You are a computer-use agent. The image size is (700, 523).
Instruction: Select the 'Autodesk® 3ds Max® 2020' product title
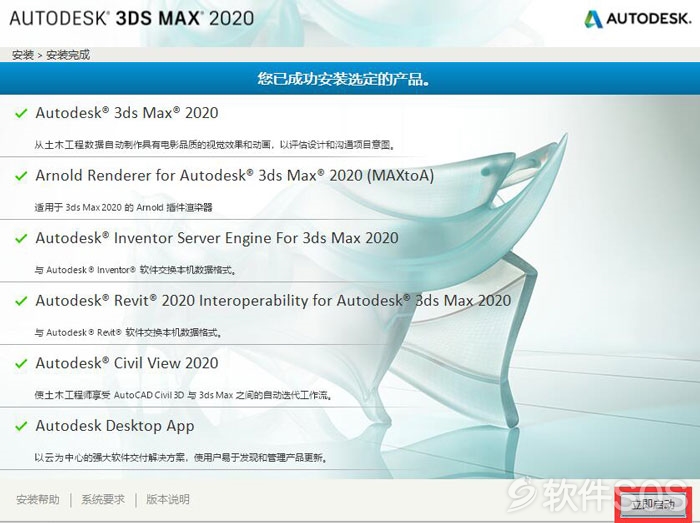[127, 112]
